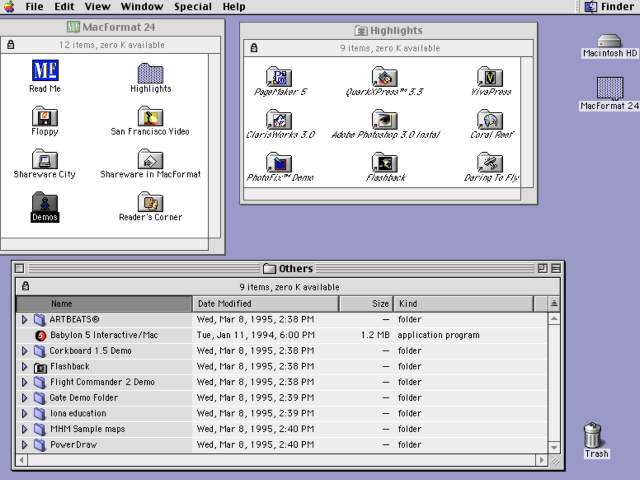The image size is (640, 480).
Task: Select the Adobe Photoshop 3.0 Install alias
Action: coord(384,120)
